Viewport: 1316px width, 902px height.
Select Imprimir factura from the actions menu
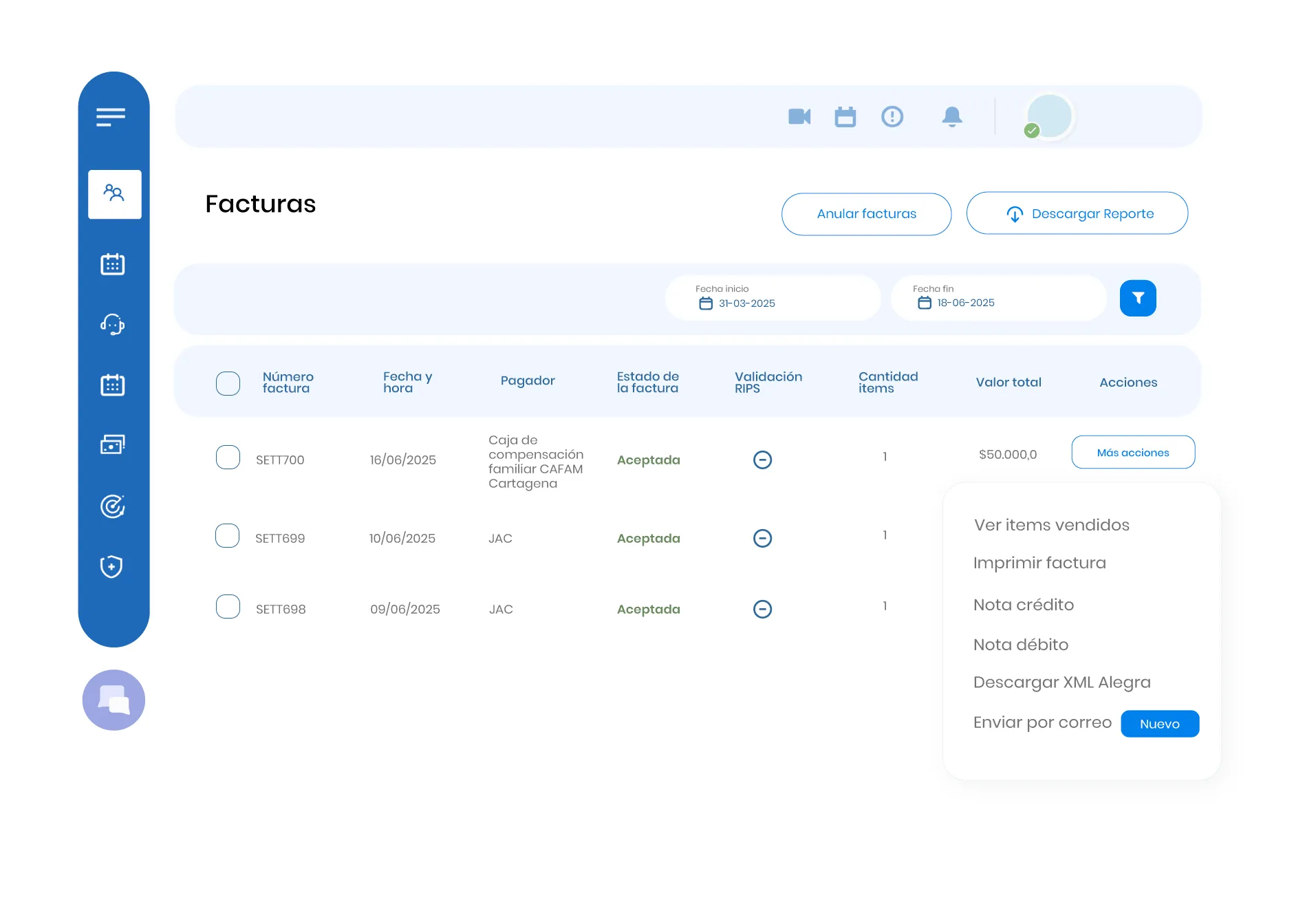click(1039, 562)
